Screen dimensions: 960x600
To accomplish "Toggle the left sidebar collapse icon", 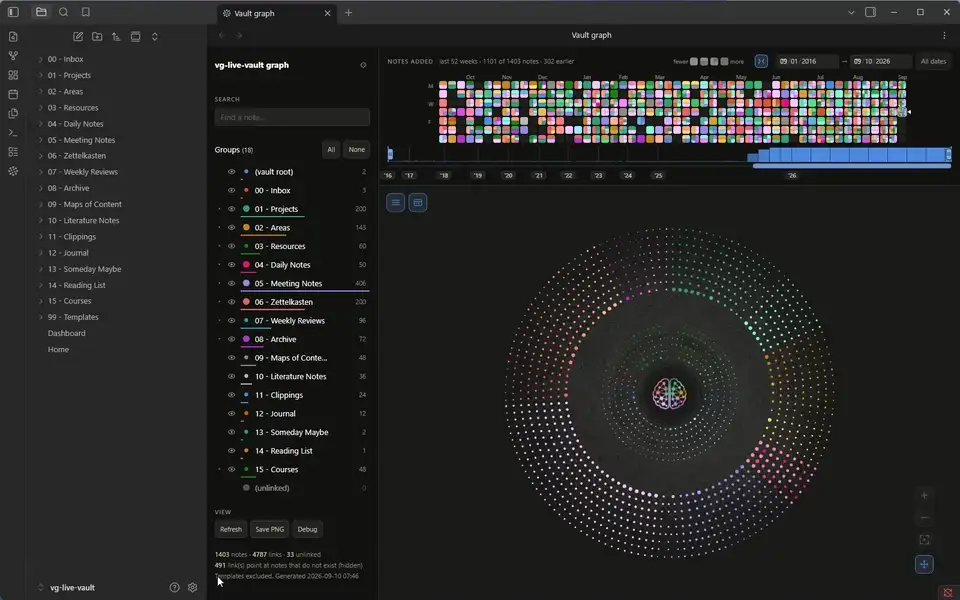I will [x=13, y=12].
